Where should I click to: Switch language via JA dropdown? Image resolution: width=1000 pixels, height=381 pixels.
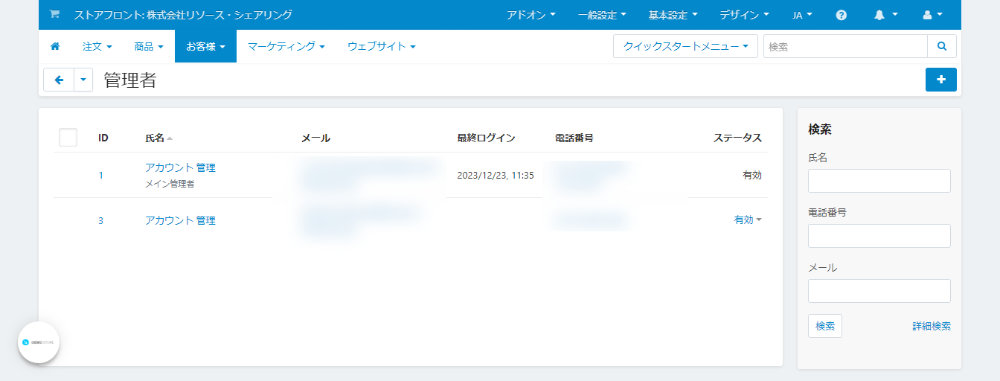click(x=802, y=15)
